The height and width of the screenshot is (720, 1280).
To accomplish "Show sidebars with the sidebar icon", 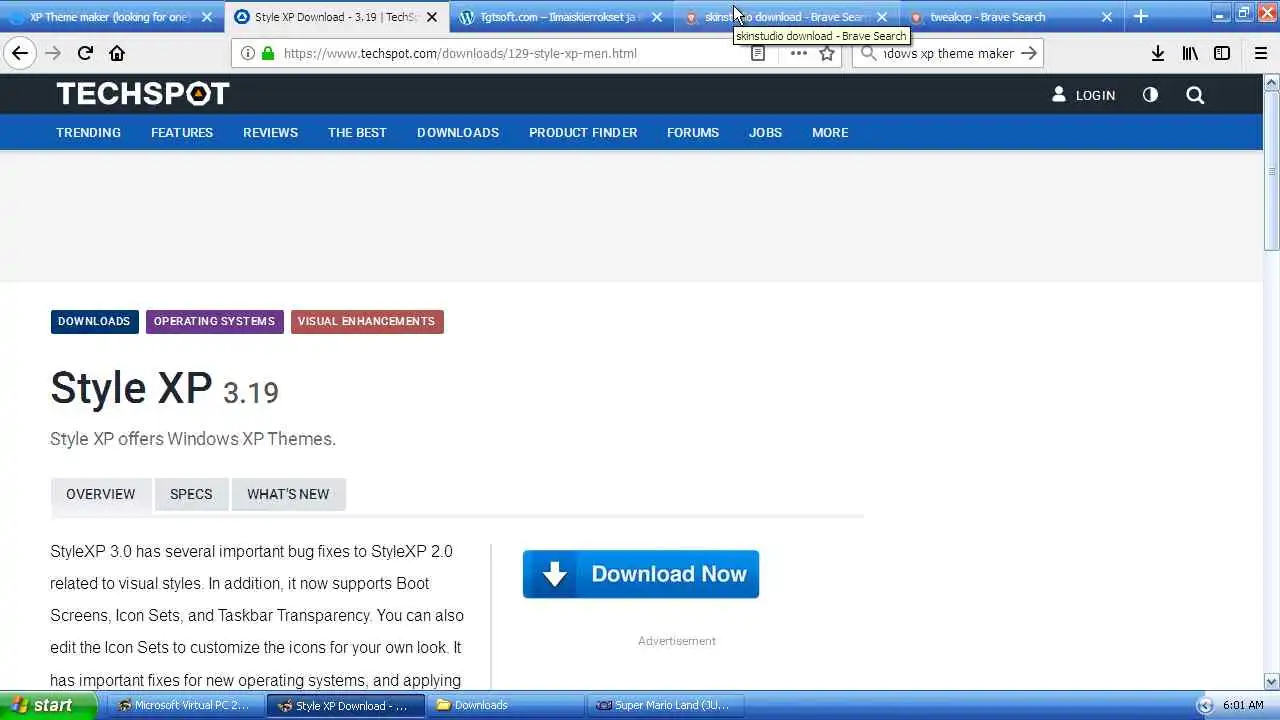I will click(1222, 53).
